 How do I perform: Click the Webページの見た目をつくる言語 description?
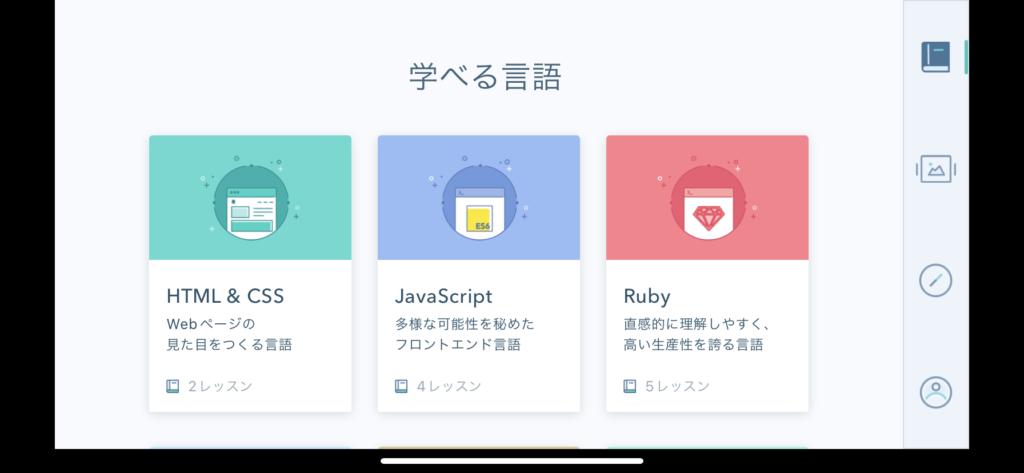[229, 334]
